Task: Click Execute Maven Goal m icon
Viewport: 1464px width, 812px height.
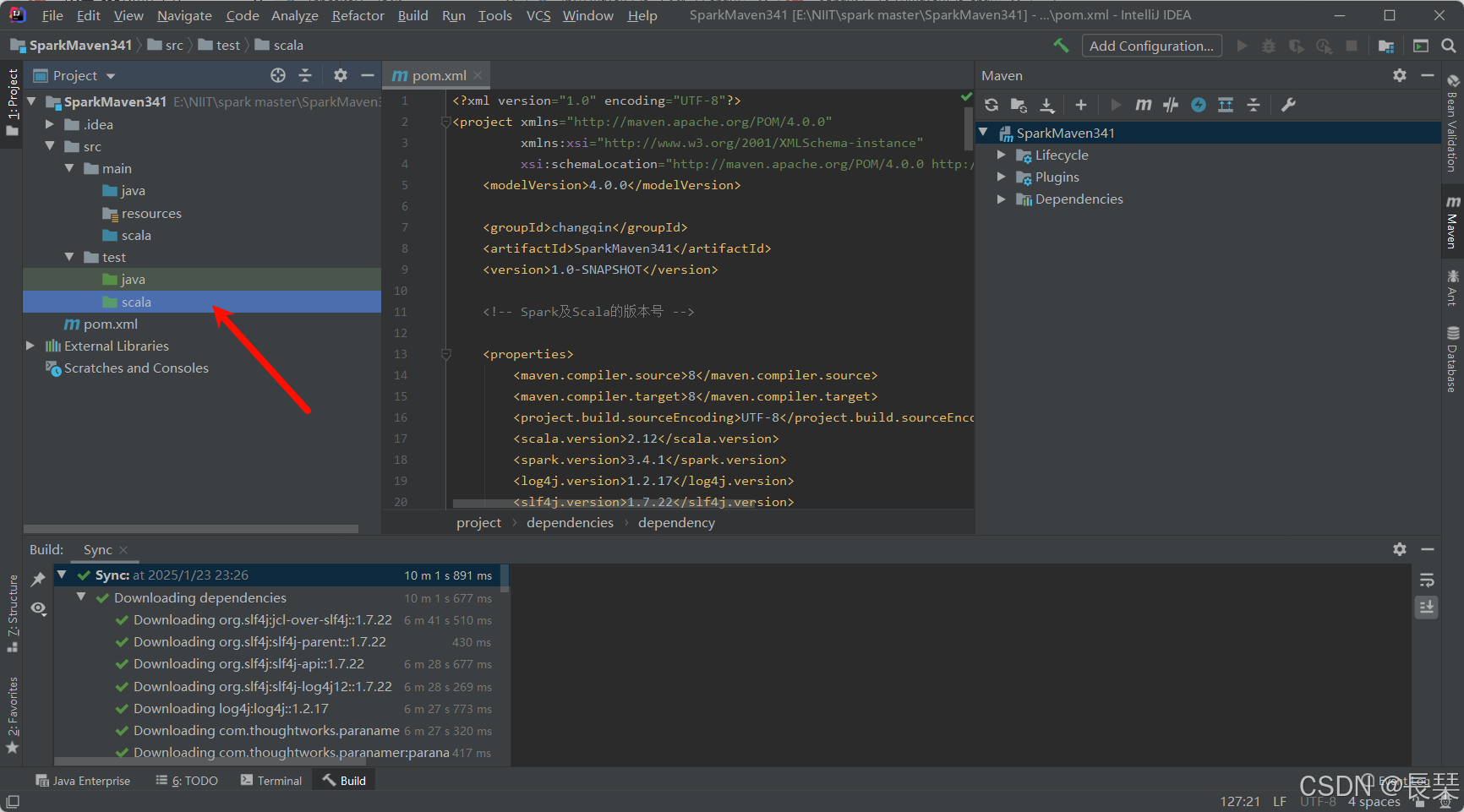Action: tap(1144, 105)
